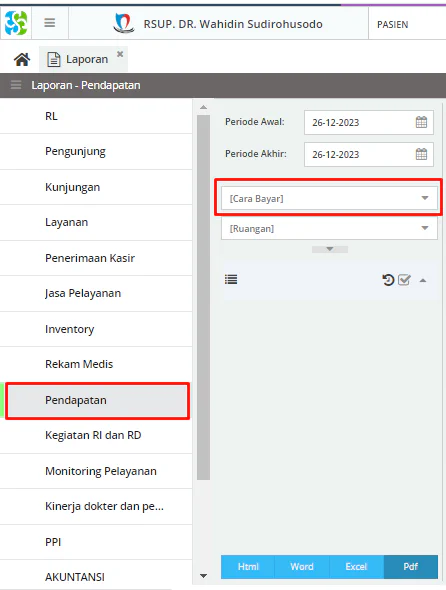Open Periode Awal calendar picker icon
Screen dimensions: 446x590
coord(421,122)
